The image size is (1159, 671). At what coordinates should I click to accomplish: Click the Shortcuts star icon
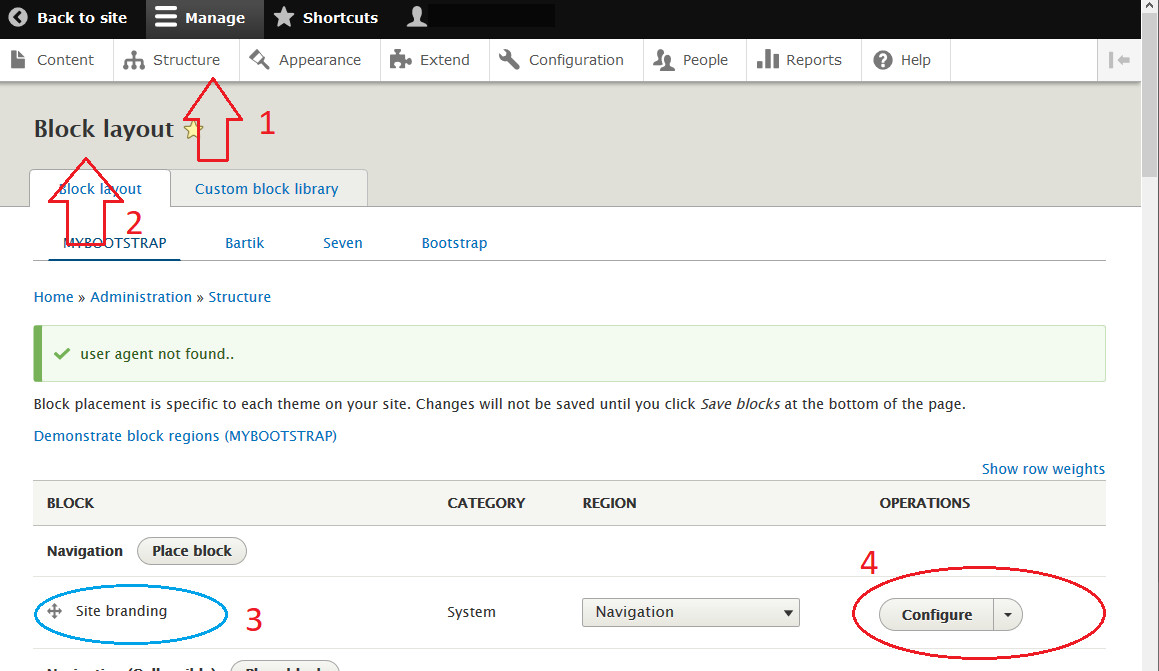click(x=283, y=17)
